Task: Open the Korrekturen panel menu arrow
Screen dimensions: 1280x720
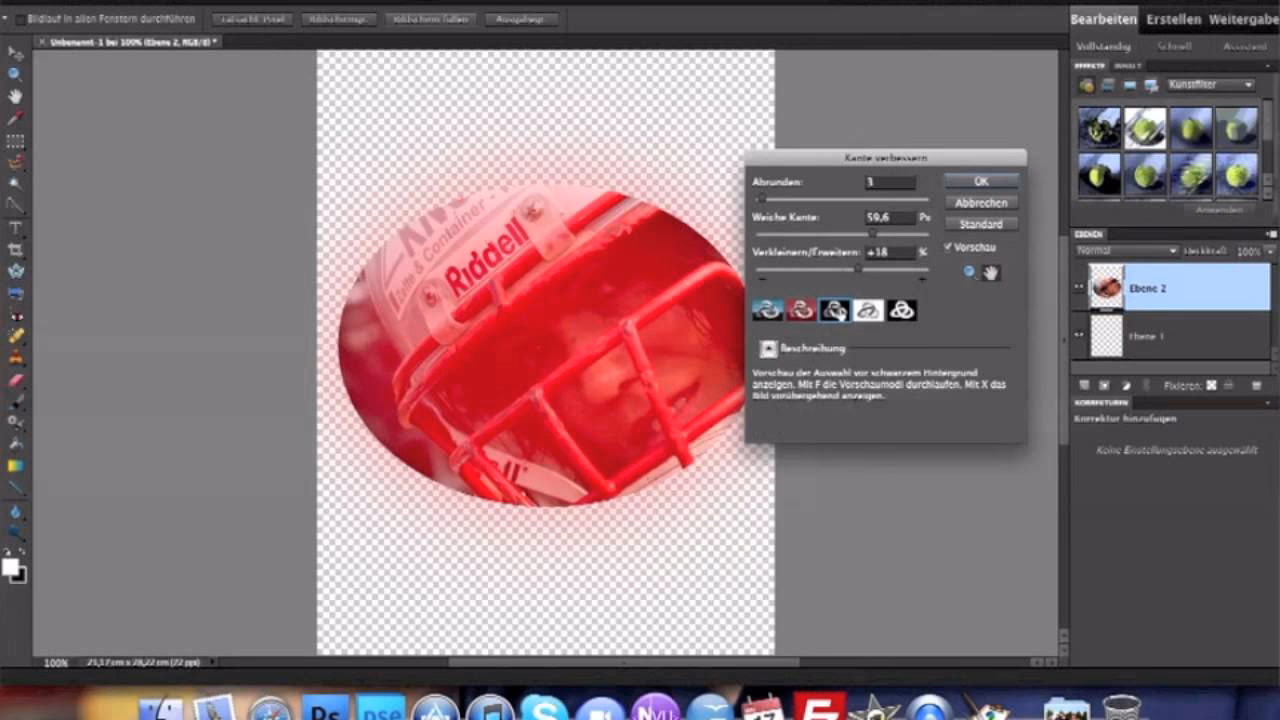Action: pos(1266,403)
